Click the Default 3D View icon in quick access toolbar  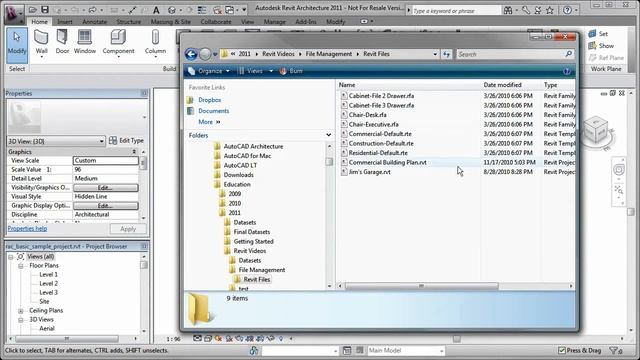click(x=172, y=10)
